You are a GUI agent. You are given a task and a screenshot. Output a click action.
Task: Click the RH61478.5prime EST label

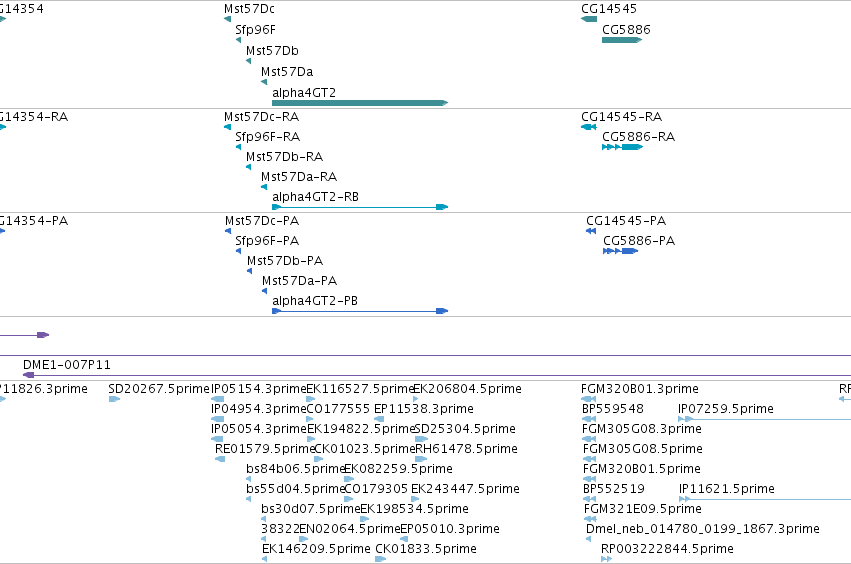[466, 449]
